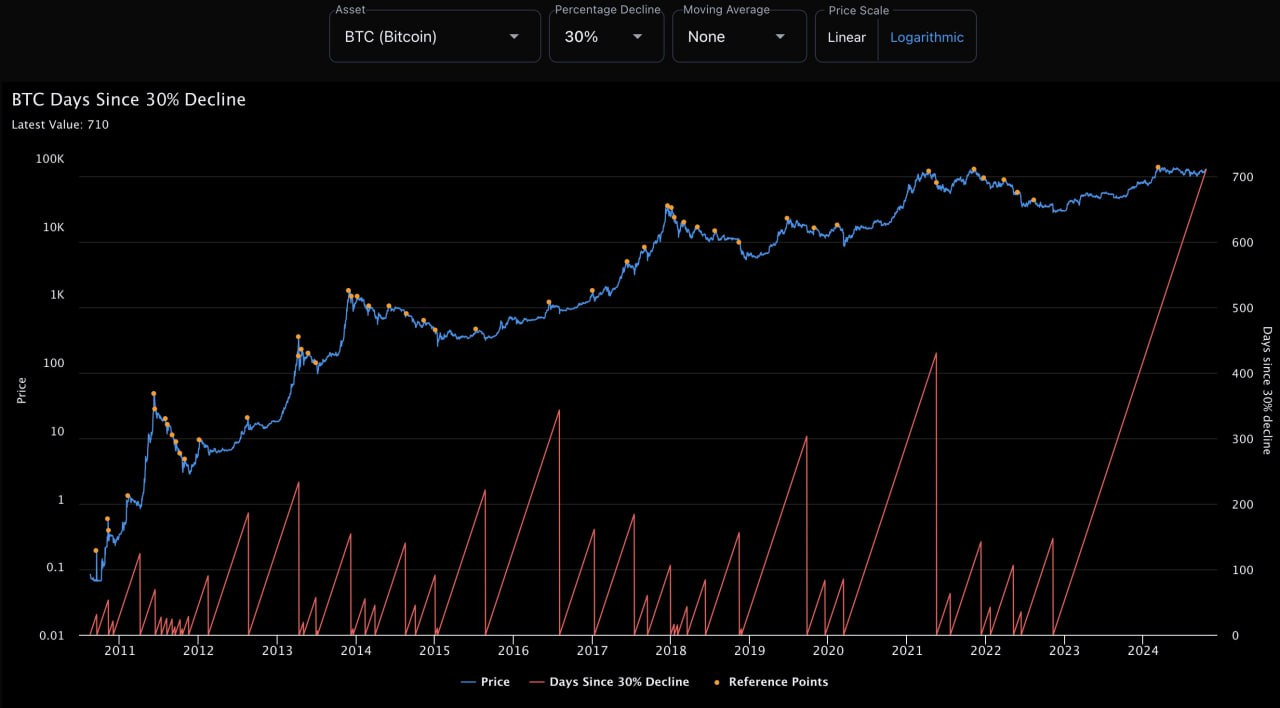Click the Latest Value: 710 text

(60, 125)
